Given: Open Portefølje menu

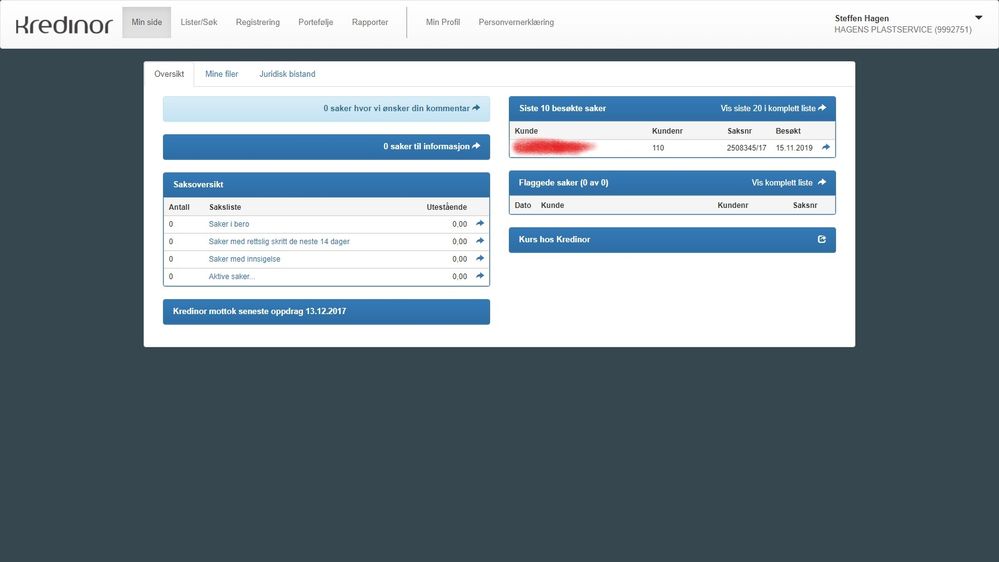Looking at the screenshot, I should pos(315,22).
